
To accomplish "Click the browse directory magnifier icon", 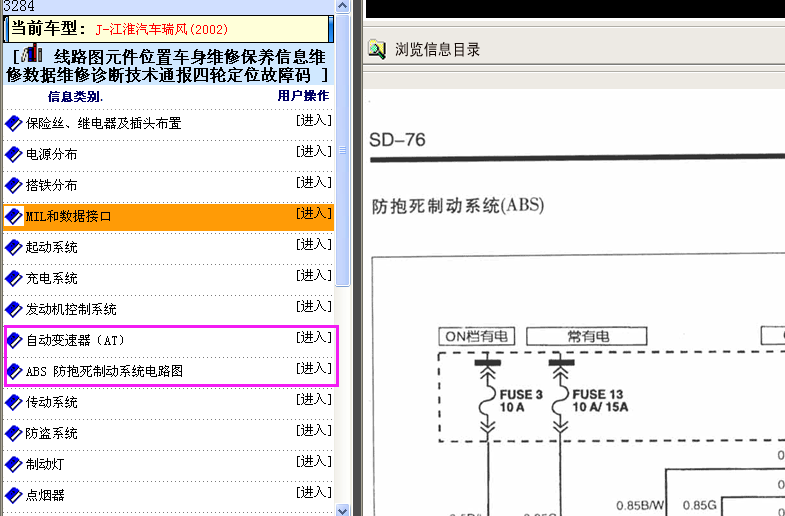I will click(377, 49).
